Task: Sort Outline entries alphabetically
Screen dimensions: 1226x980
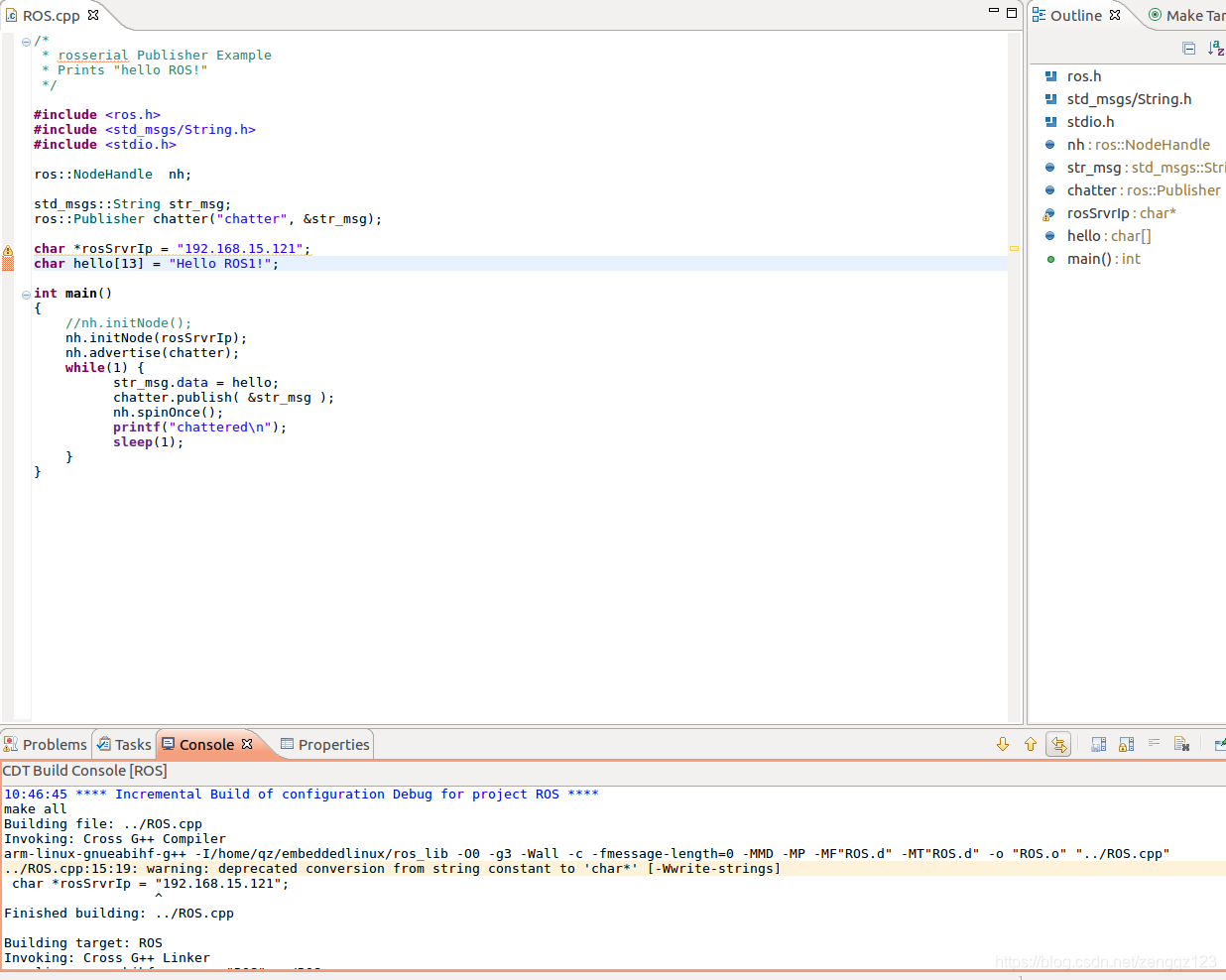Action: pos(1216,49)
